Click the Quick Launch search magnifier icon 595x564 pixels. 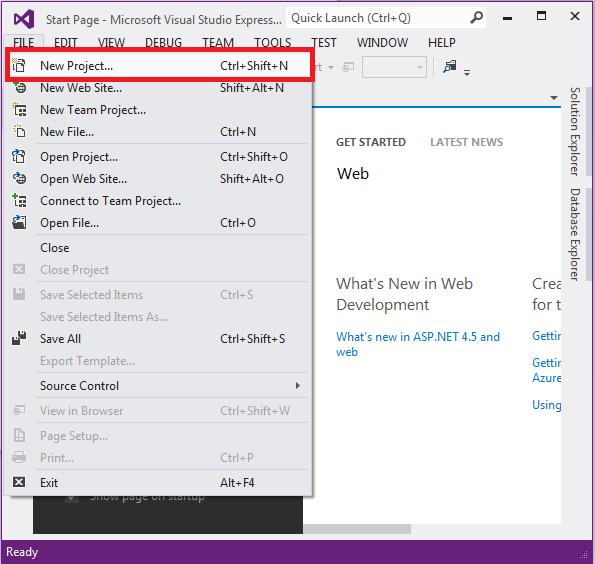pos(476,17)
